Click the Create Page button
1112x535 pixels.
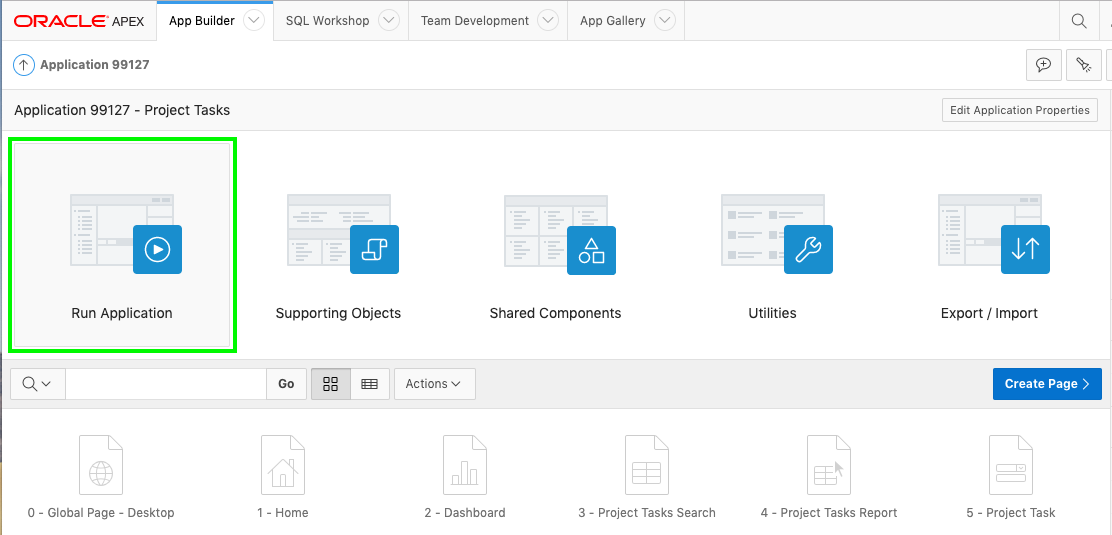[x=1046, y=384]
